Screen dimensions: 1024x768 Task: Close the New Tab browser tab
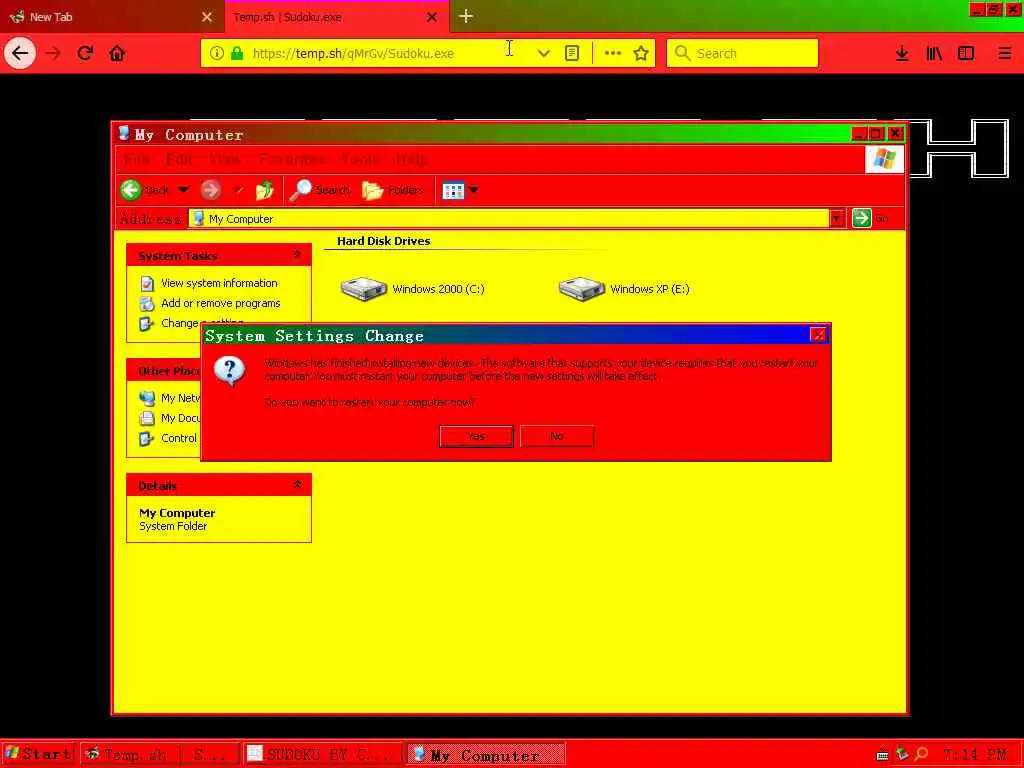point(207,17)
